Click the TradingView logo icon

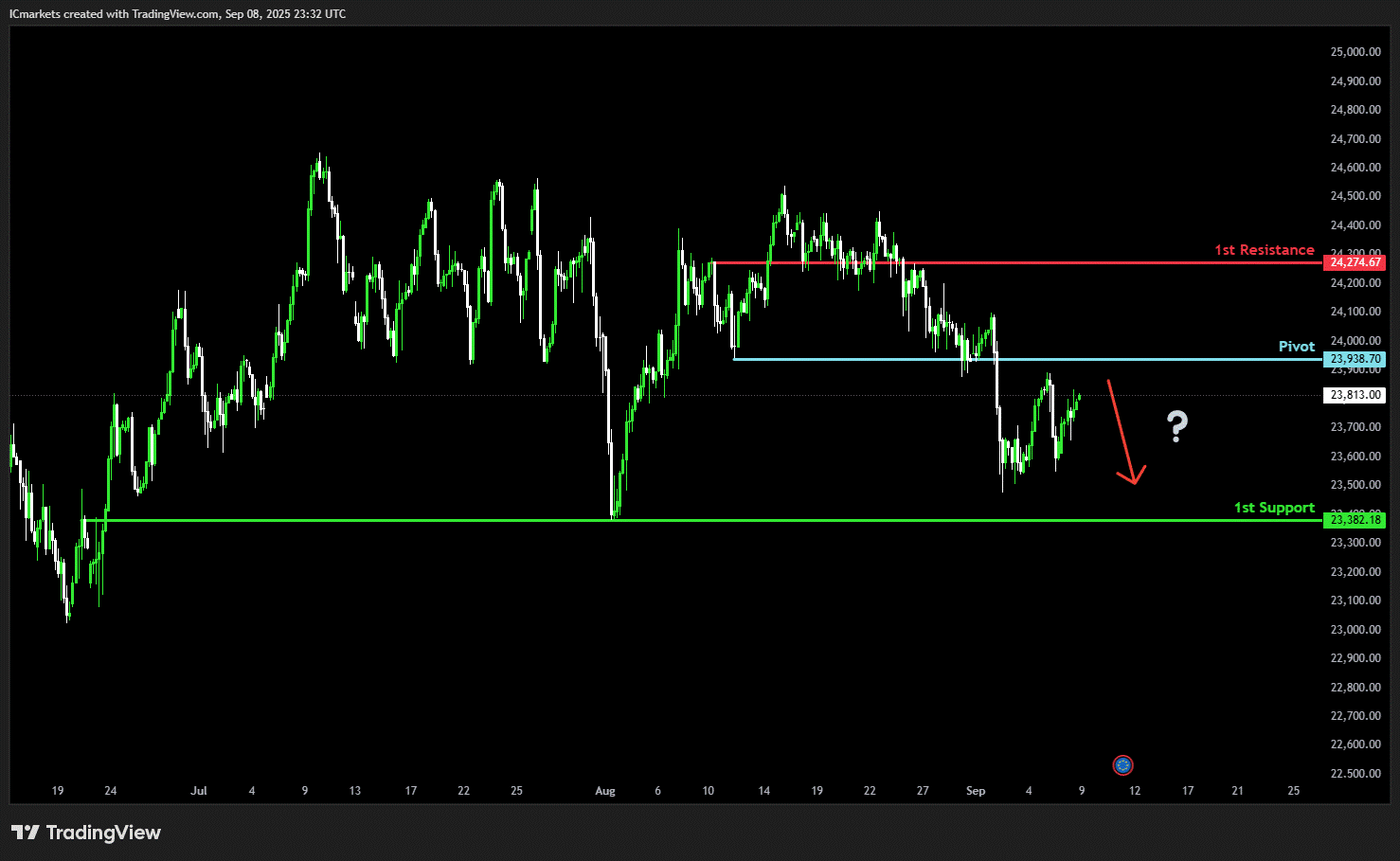26,833
